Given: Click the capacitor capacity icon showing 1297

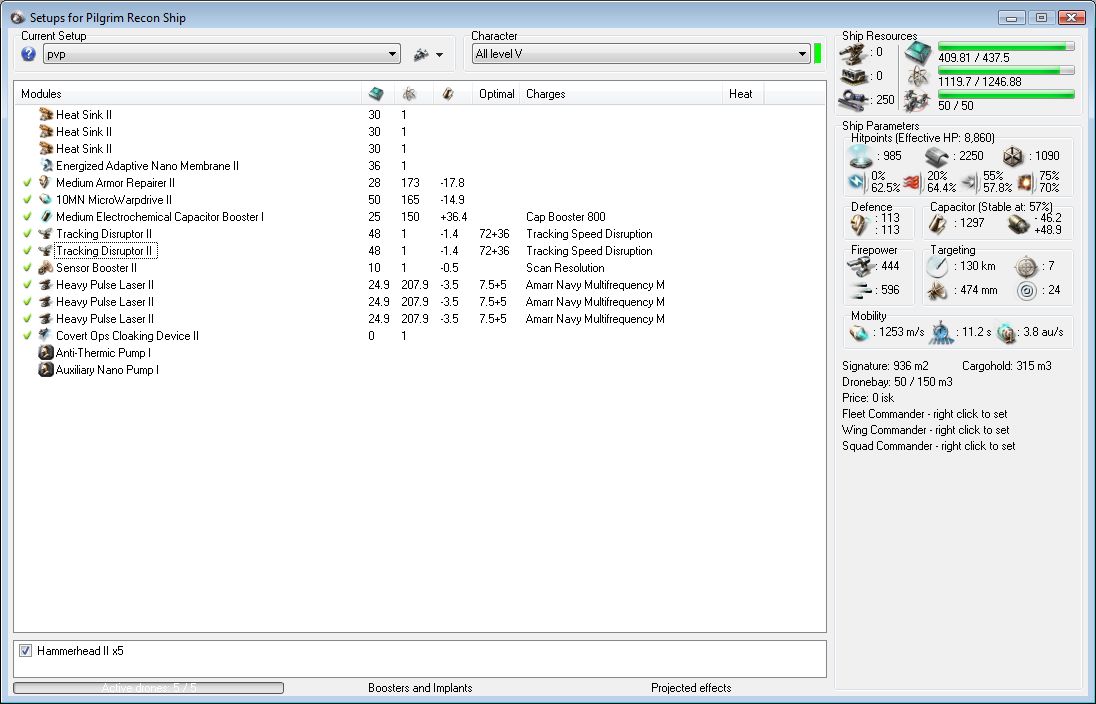Looking at the screenshot, I should tap(937, 224).
